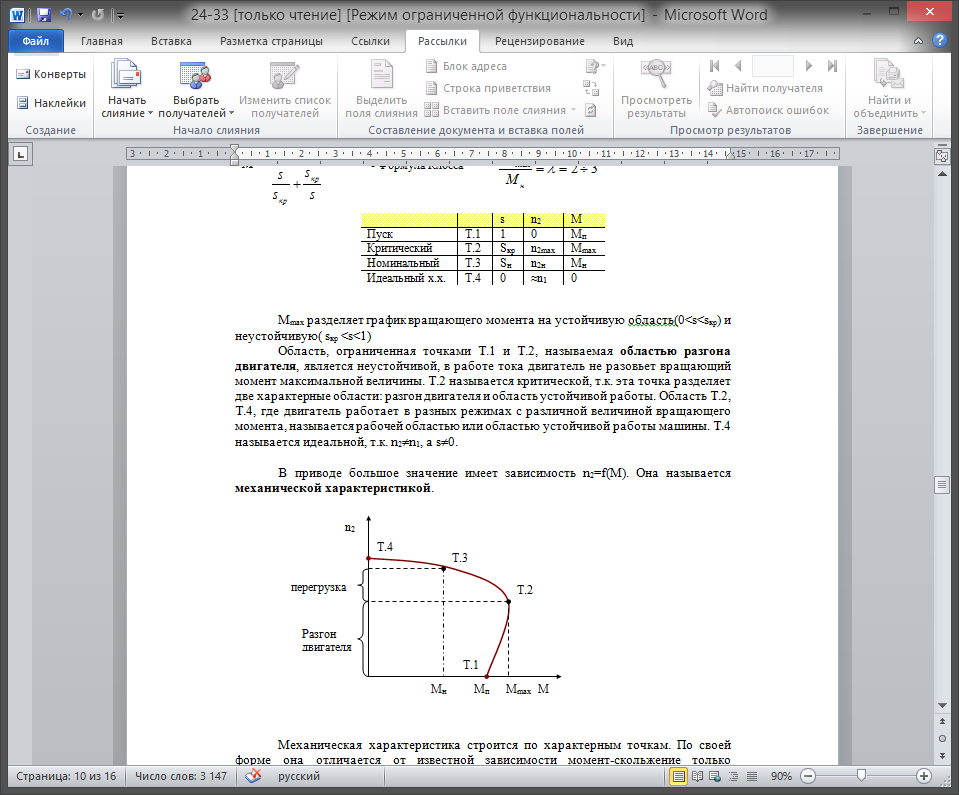Click the Undo icon in quick access toolbar
Viewport: 959px width, 795px height.
pyautogui.click(x=65, y=15)
